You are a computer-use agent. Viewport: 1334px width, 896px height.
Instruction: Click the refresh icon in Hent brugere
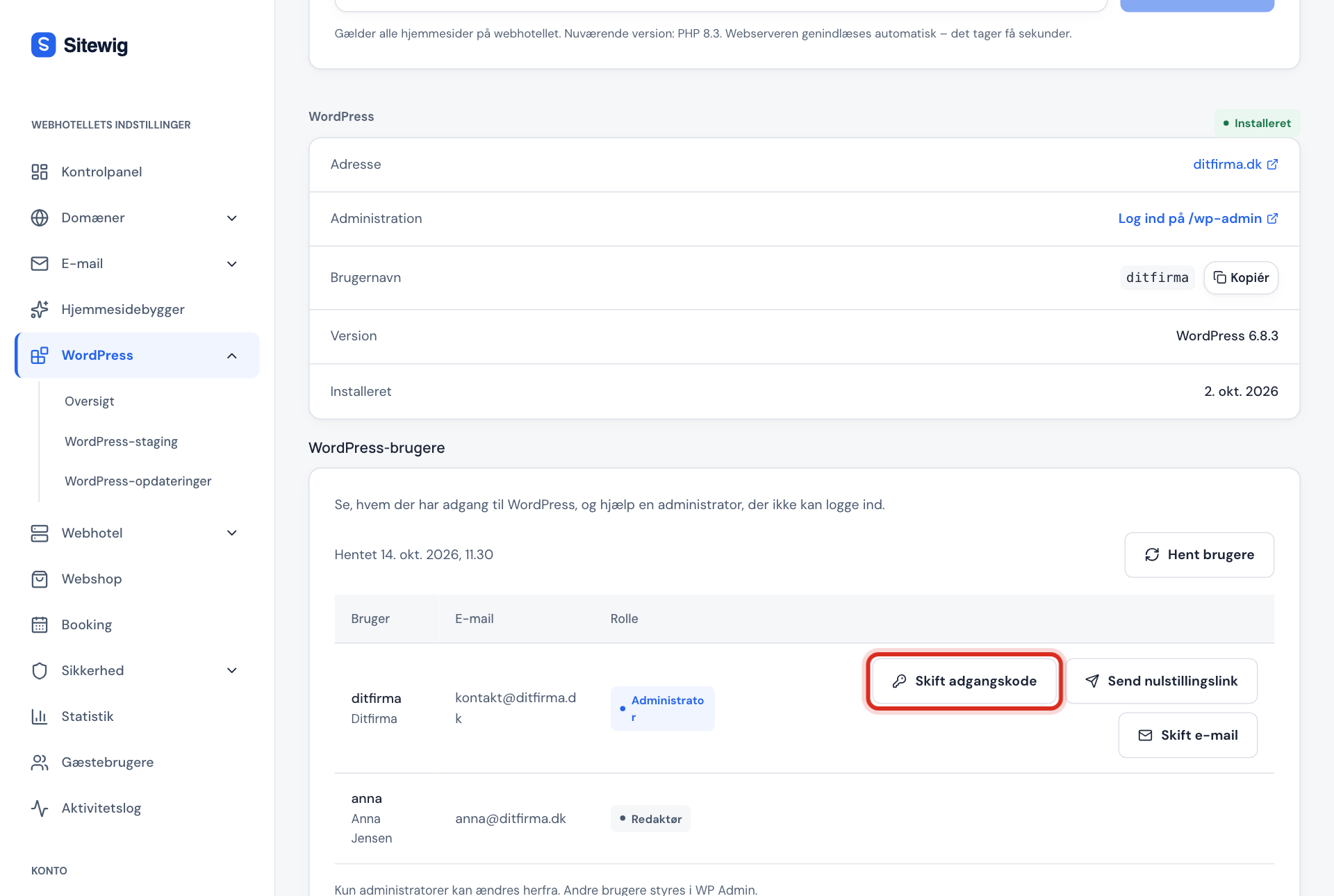[x=1152, y=554]
